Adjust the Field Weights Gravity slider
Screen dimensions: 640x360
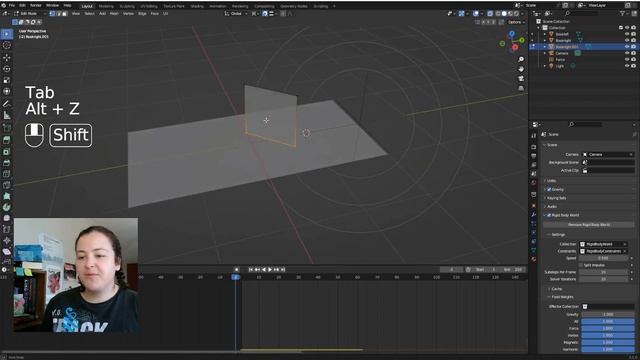pyautogui.click(x=608, y=314)
